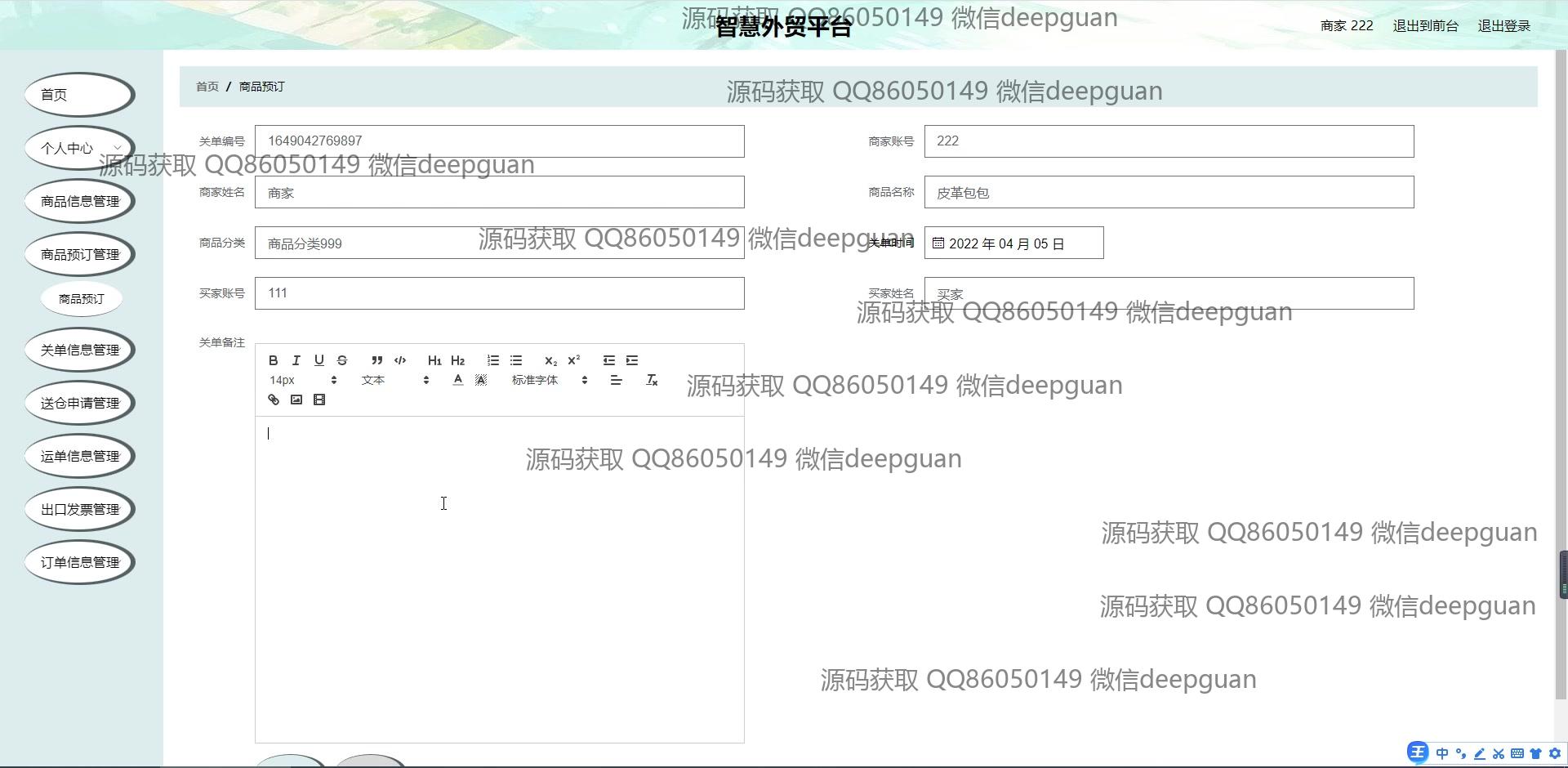Screen dimensions: 1568x768
Task: Open 运单信息管理 in the sidebar
Action: coord(79,456)
